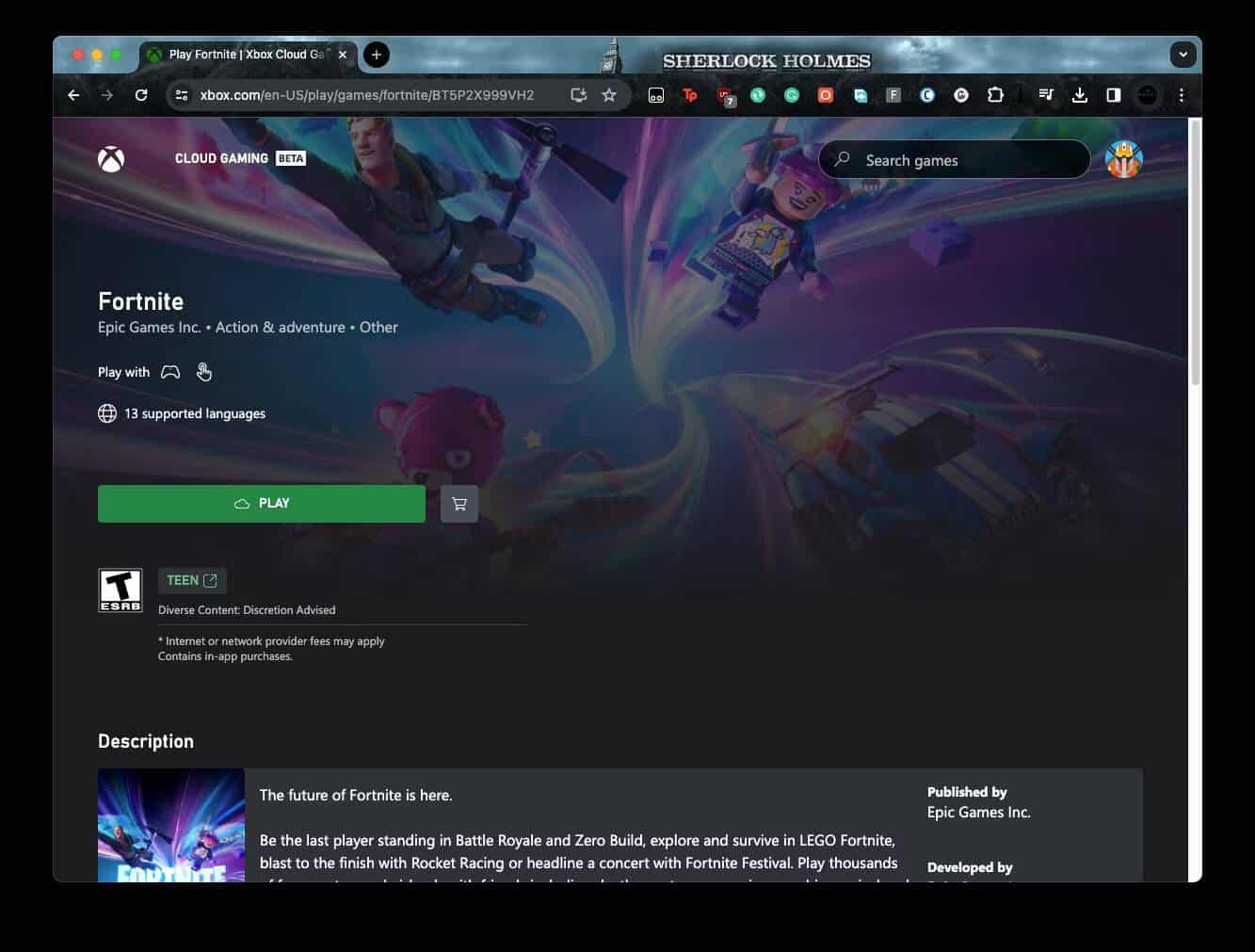Click the Fortnite description thumbnail image
This screenshot has height=952, width=1255.
[171, 825]
